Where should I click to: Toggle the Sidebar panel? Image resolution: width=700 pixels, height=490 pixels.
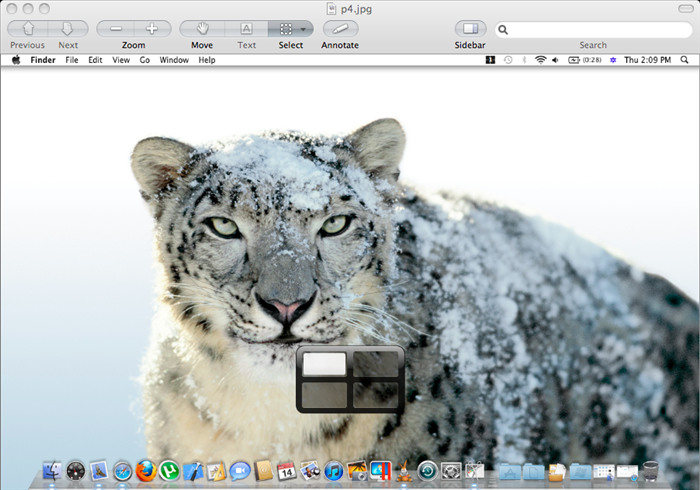(x=470, y=29)
